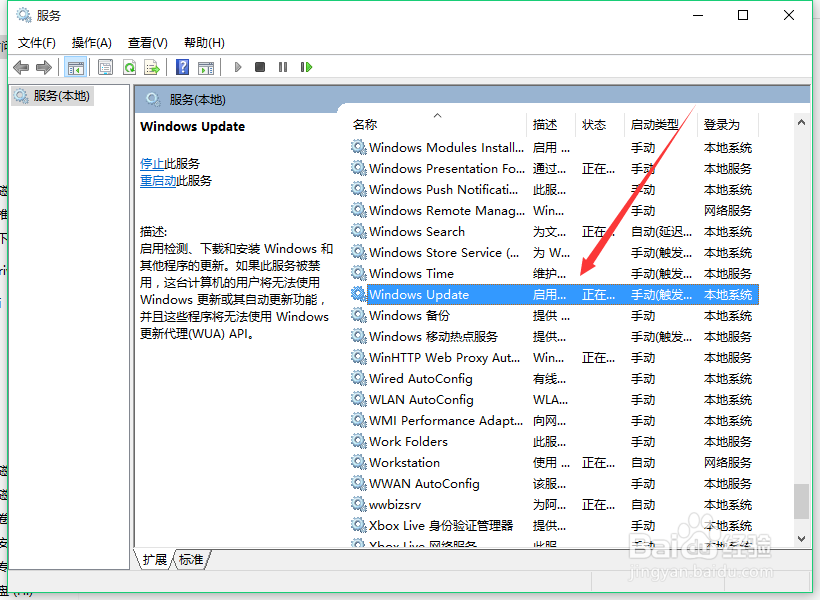Select Windows Remote Manag... service

pos(447,210)
